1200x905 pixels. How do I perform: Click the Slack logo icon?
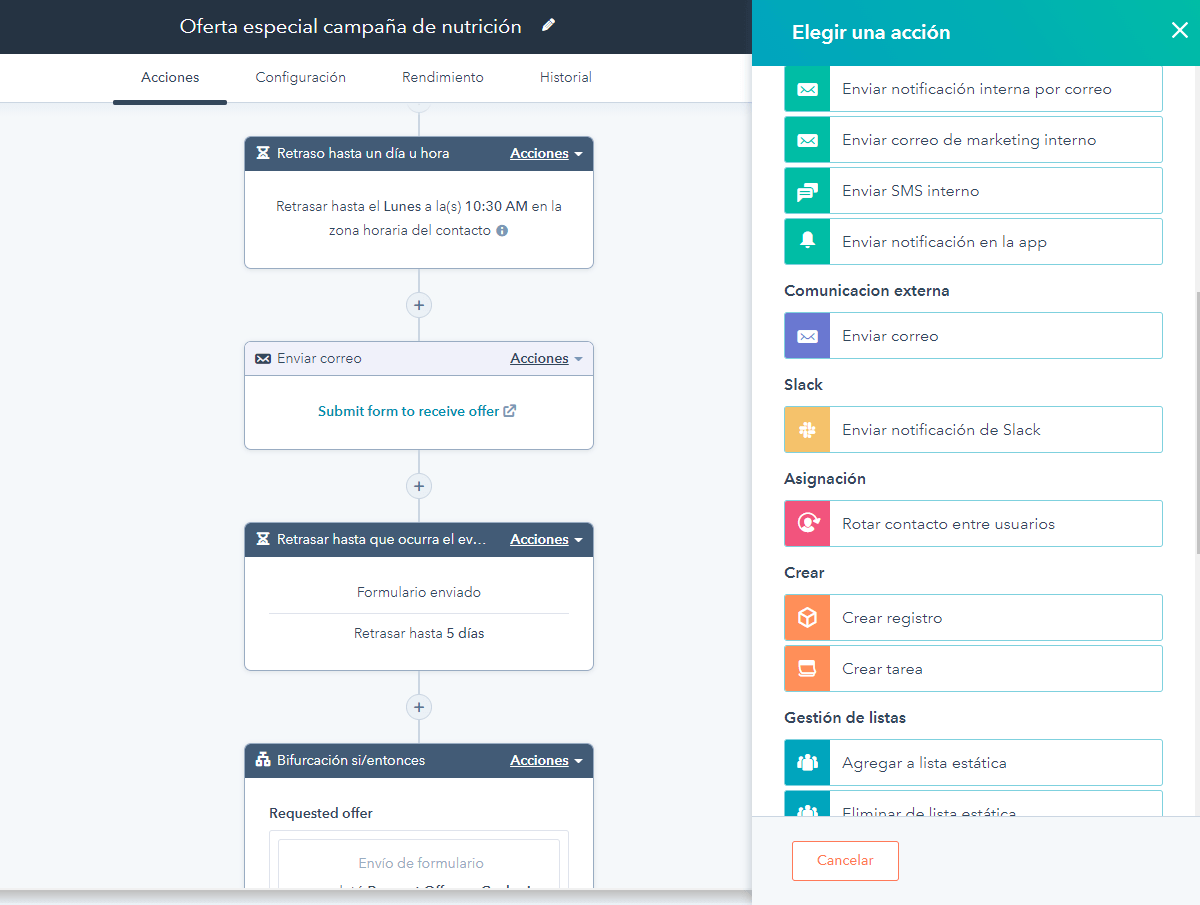pos(807,430)
